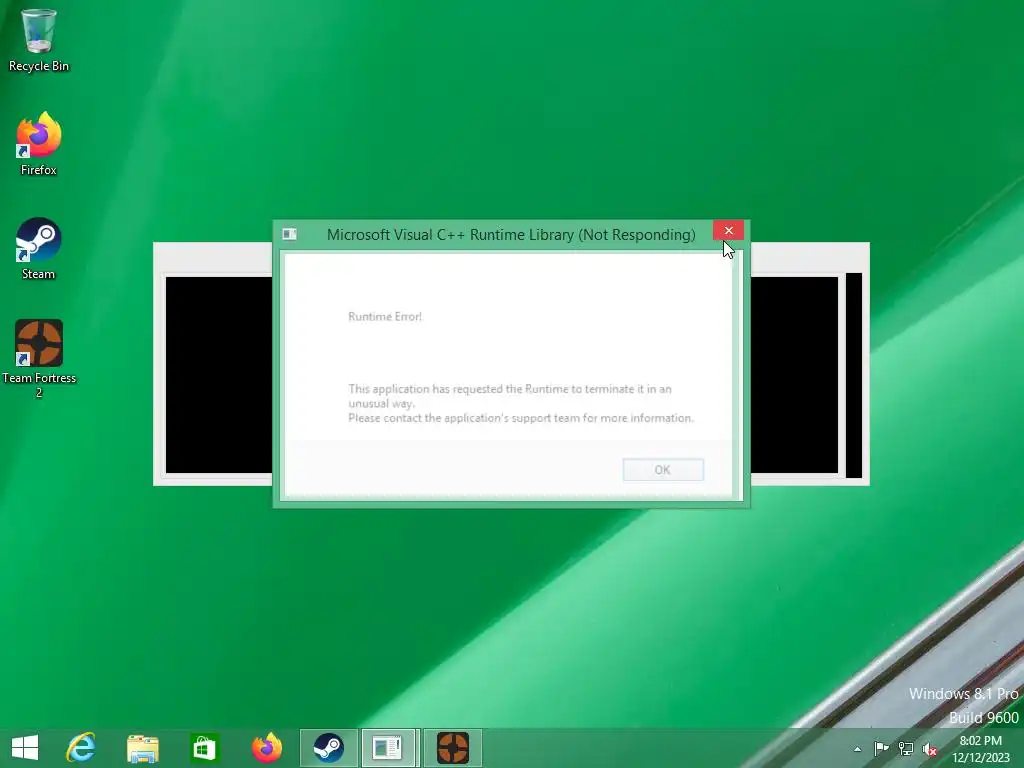Click the dialog's title bar system icon
1024x768 pixels.
click(289, 234)
